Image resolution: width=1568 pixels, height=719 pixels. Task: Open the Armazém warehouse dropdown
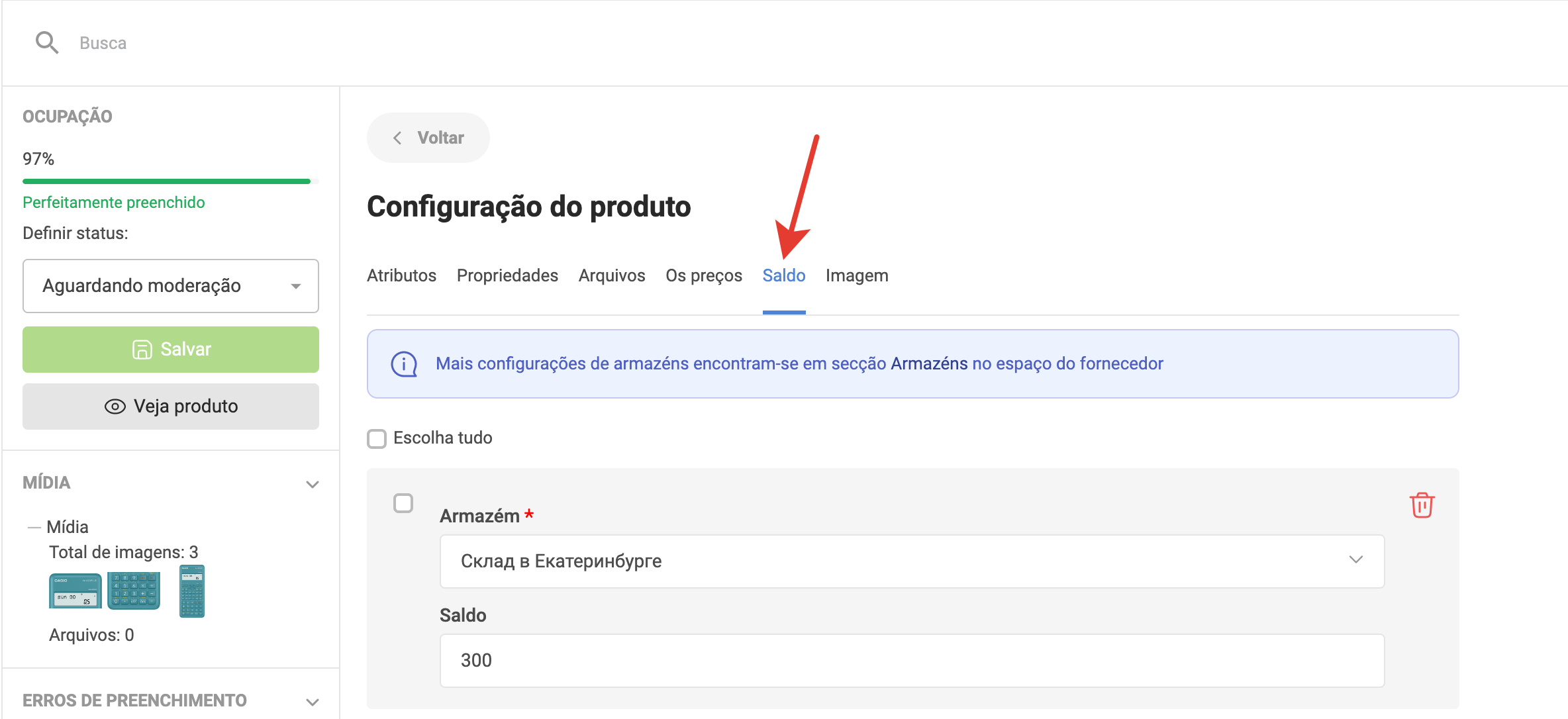point(912,561)
